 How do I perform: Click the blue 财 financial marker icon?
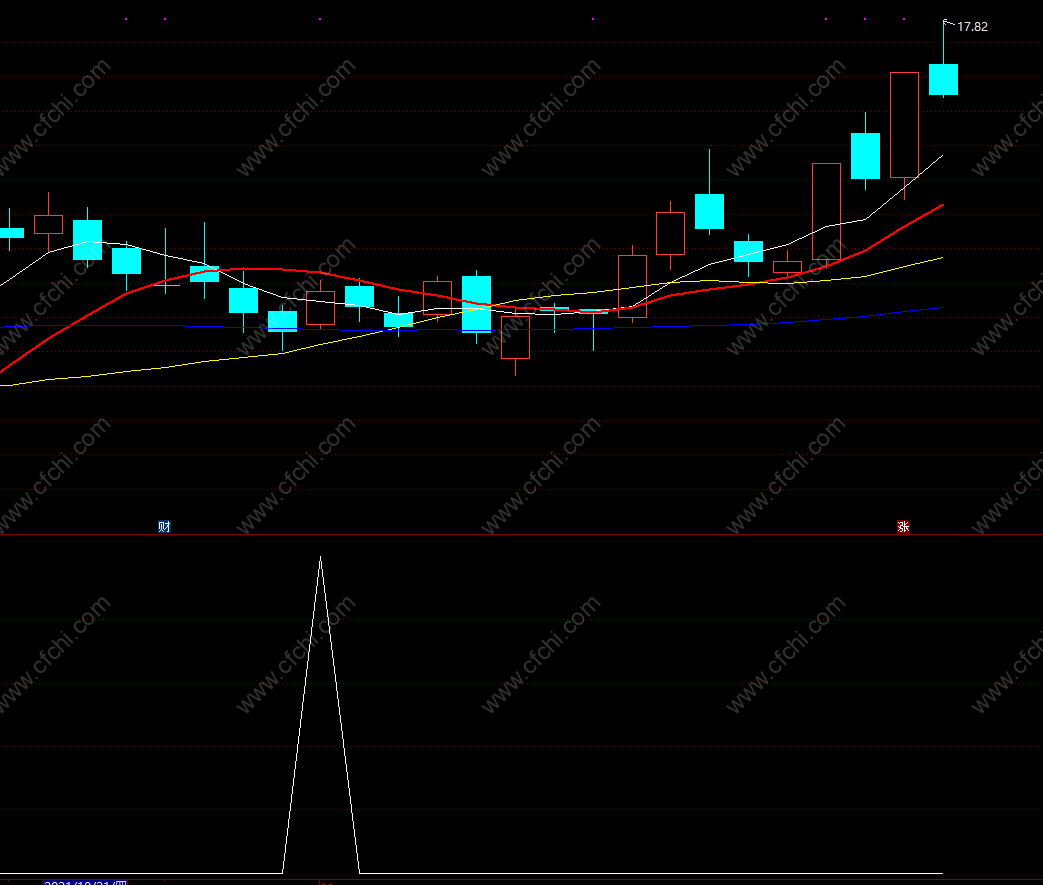click(164, 526)
